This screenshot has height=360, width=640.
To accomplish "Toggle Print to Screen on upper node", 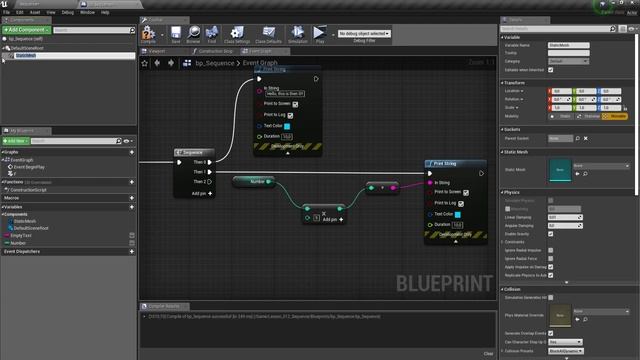I will (x=295, y=104).
